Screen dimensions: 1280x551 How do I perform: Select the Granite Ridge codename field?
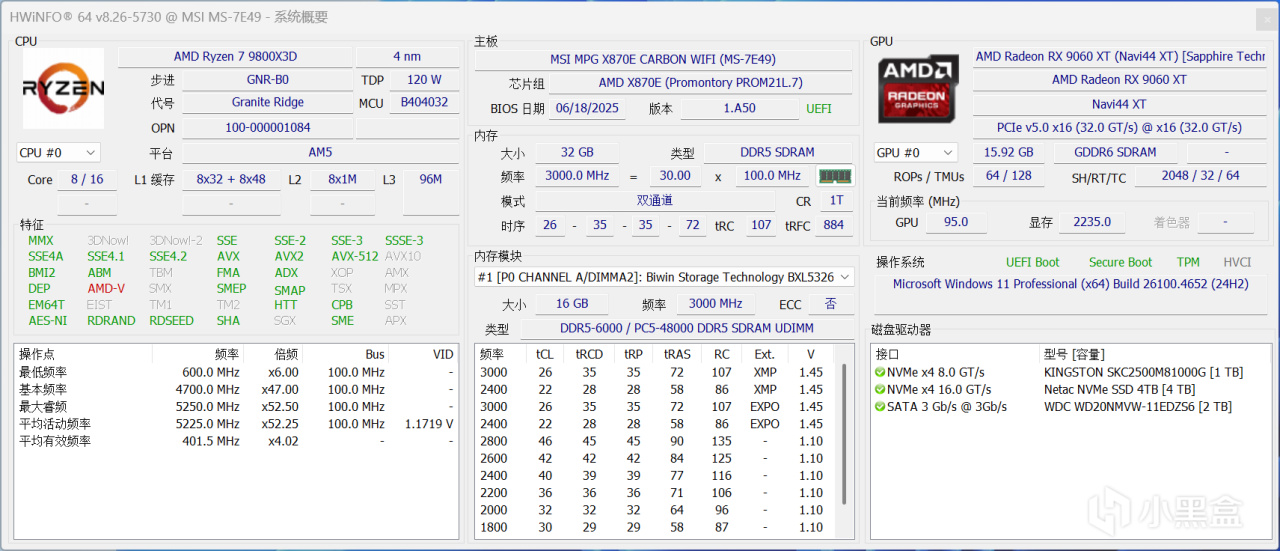(x=267, y=103)
